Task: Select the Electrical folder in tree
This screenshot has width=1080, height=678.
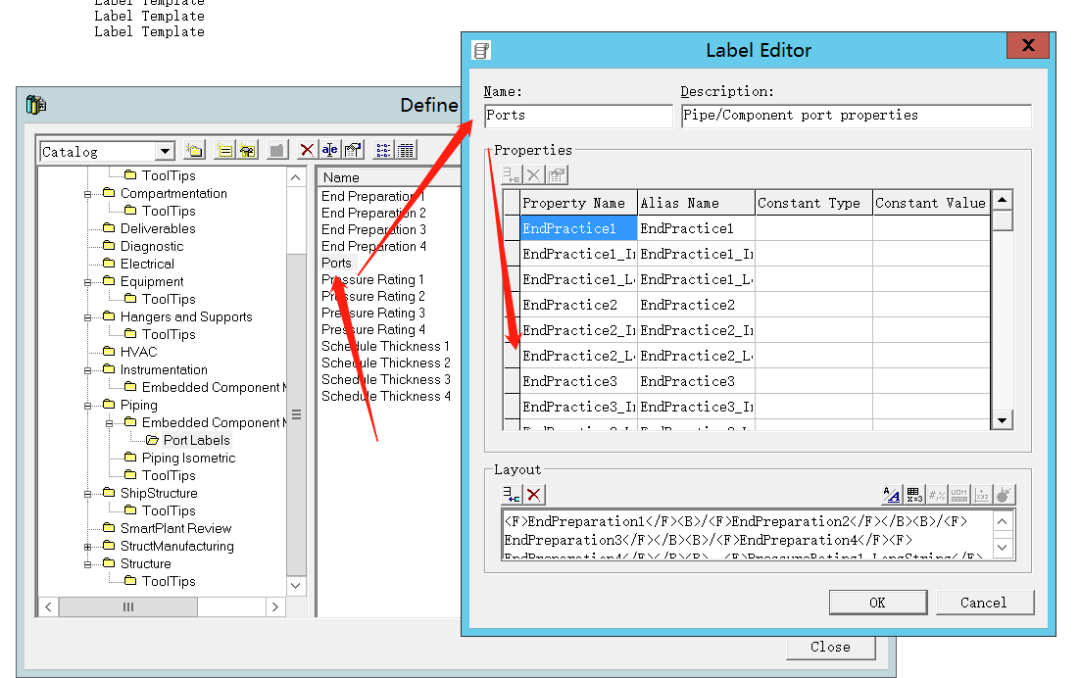Action: (147, 264)
